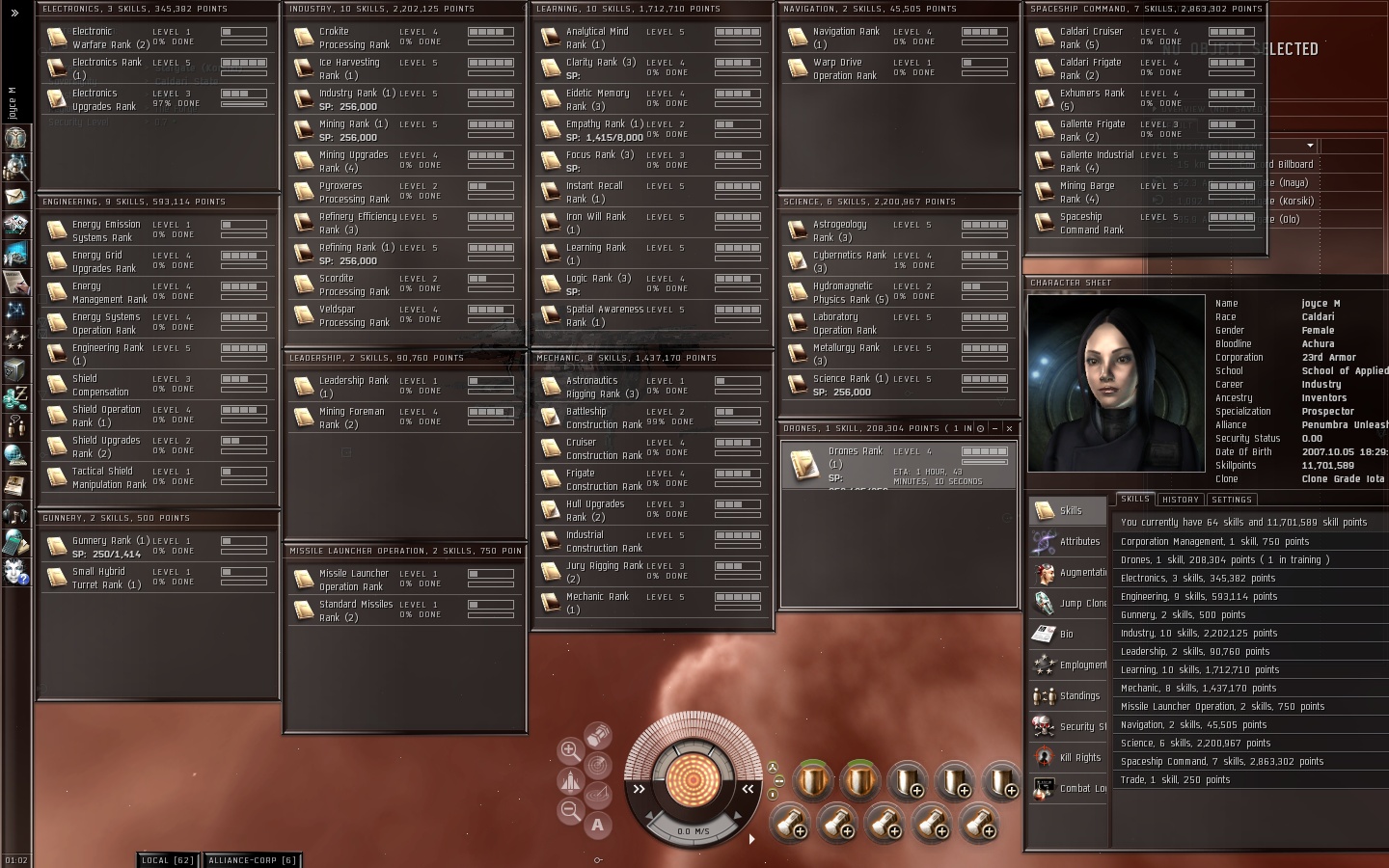
Task: Open the chat channels icon in sidebar
Action: click(15, 426)
